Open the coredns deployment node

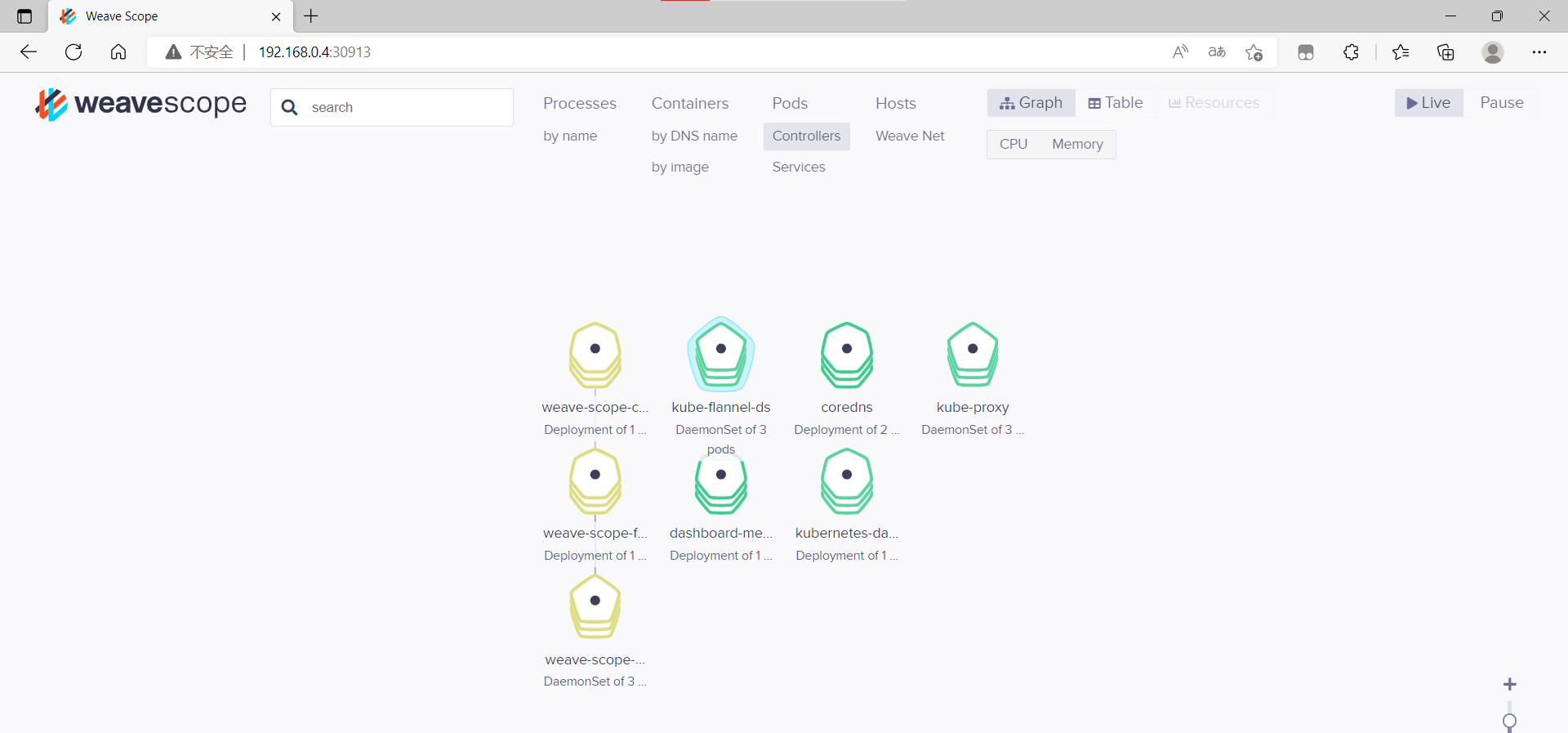click(x=847, y=355)
